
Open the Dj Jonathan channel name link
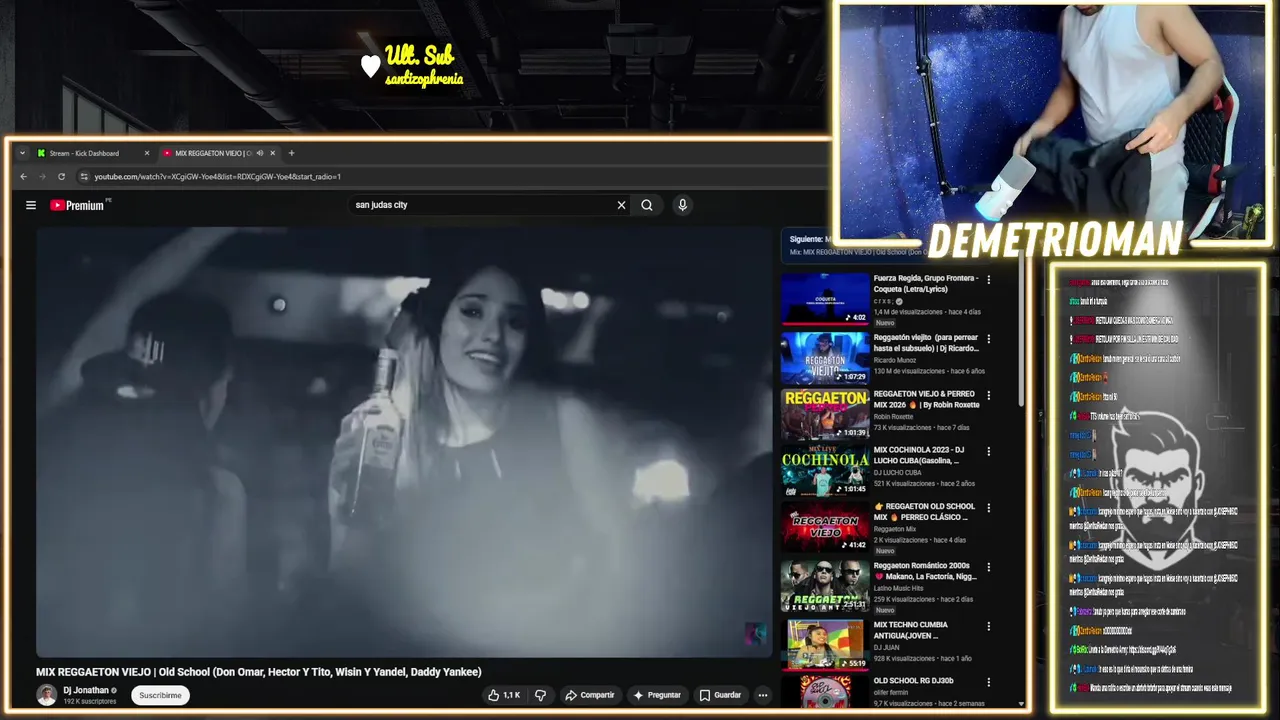(85, 690)
